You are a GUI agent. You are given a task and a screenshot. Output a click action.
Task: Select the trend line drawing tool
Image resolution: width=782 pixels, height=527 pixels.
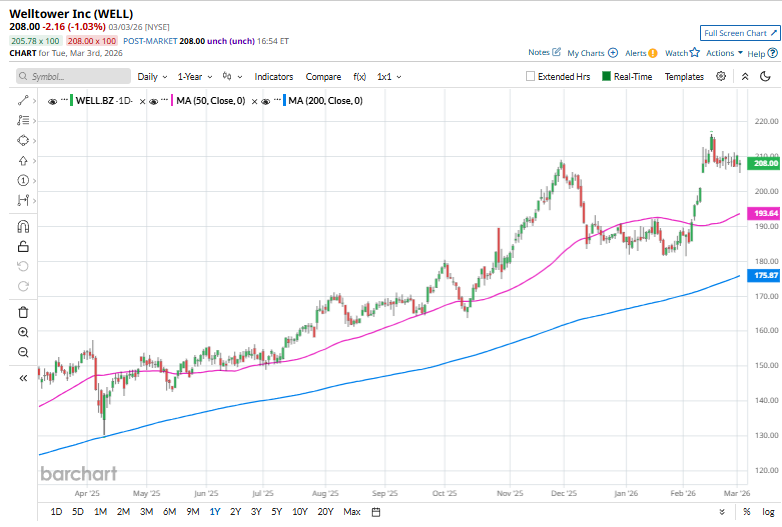[23, 101]
